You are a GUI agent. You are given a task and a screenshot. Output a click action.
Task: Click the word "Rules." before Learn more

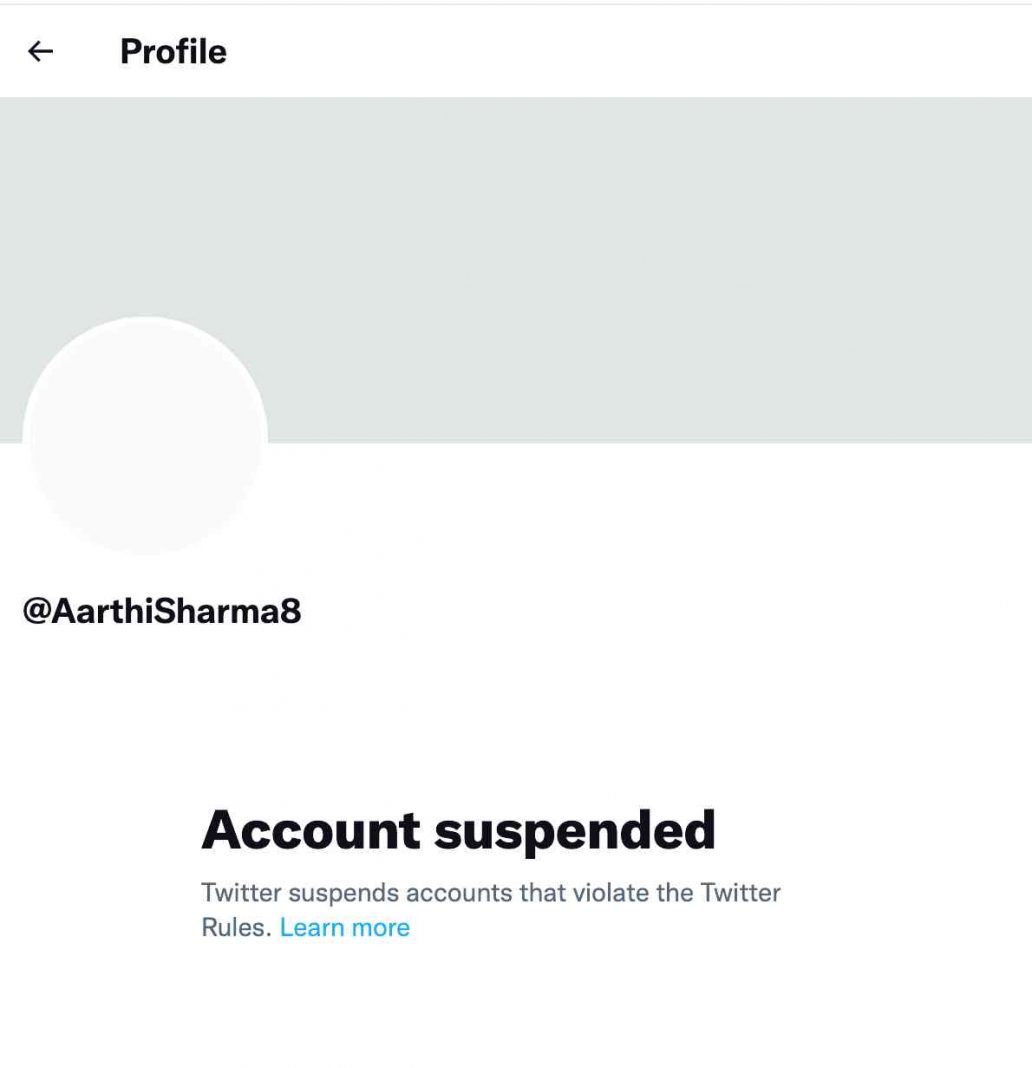[236, 928]
